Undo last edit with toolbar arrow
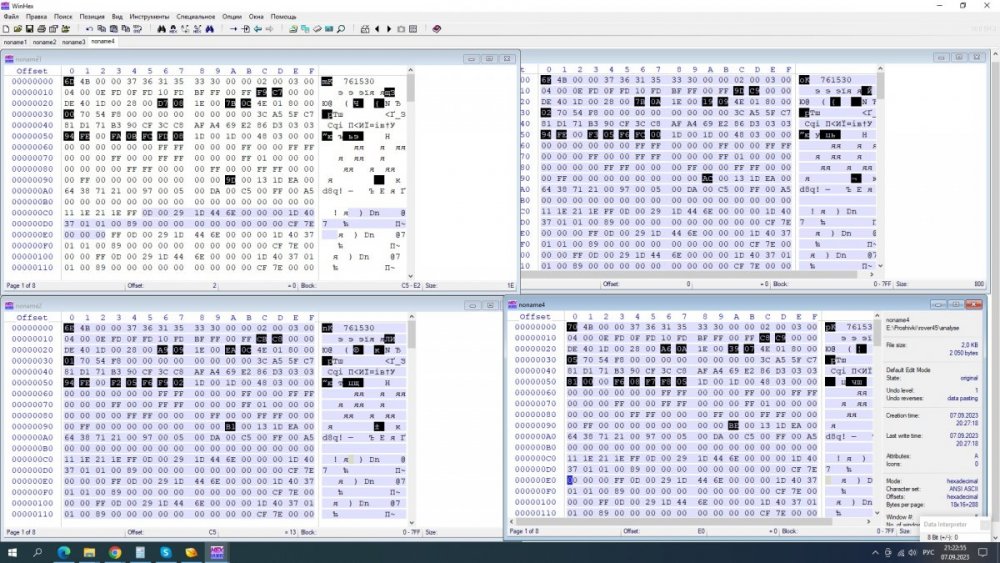Screen dimensions: 1000x563 pyautogui.click(x=90, y=29)
